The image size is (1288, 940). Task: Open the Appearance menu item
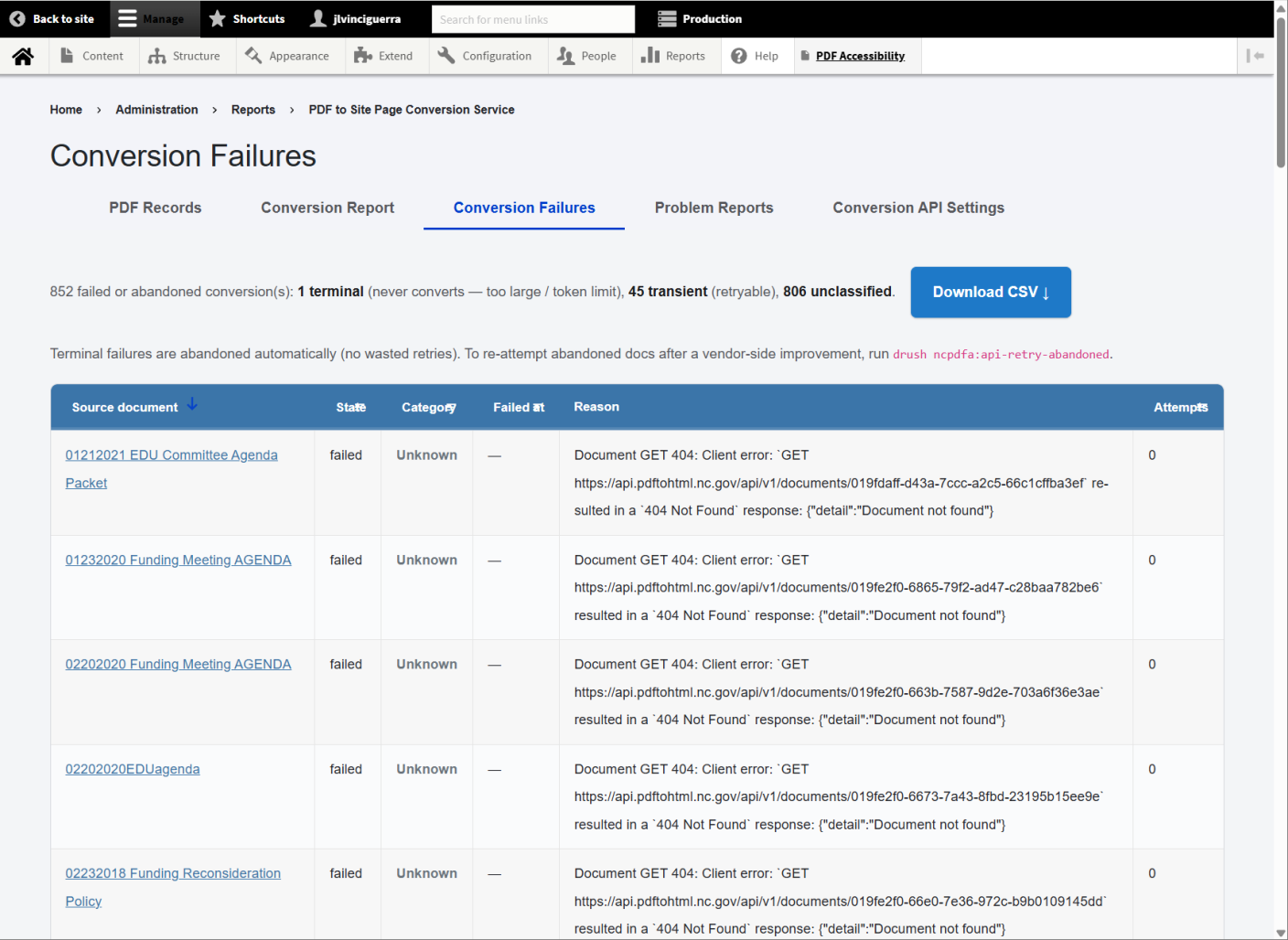[x=287, y=56]
